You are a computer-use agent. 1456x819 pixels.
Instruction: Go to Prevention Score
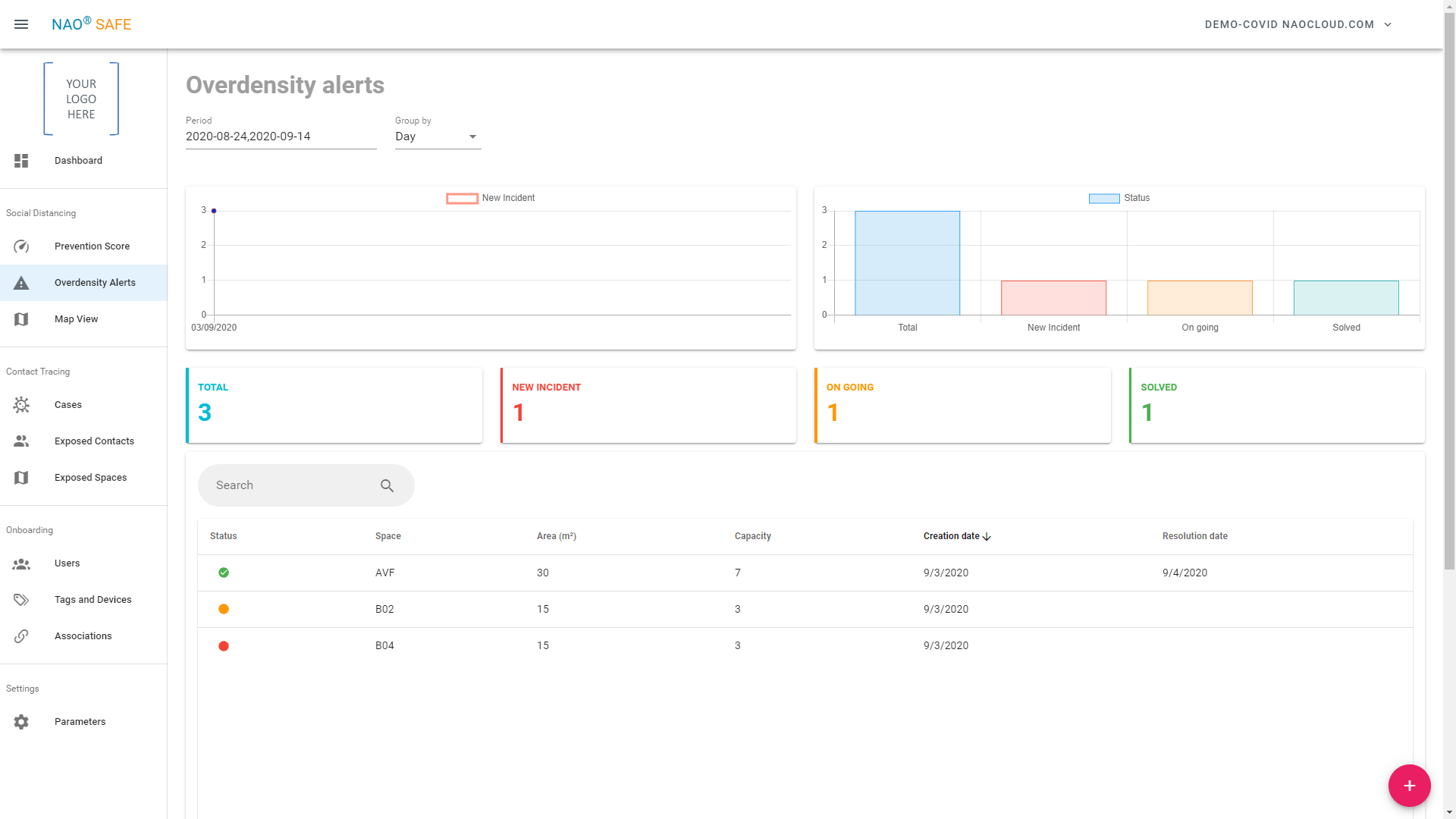[x=83, y=246]
